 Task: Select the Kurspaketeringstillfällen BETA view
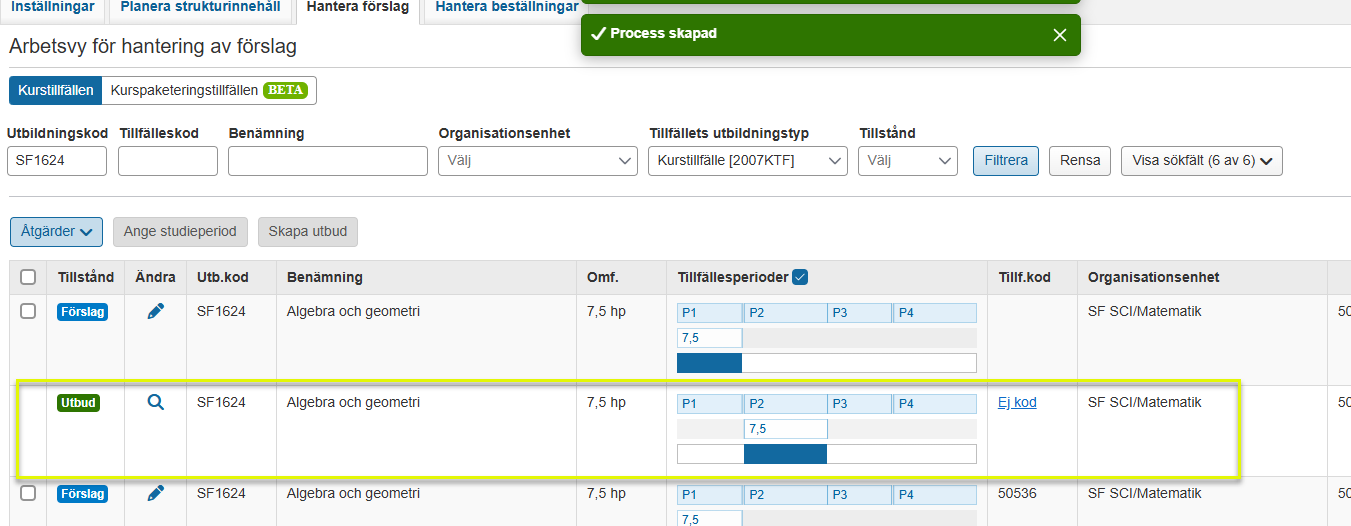[x=208, y=90]
